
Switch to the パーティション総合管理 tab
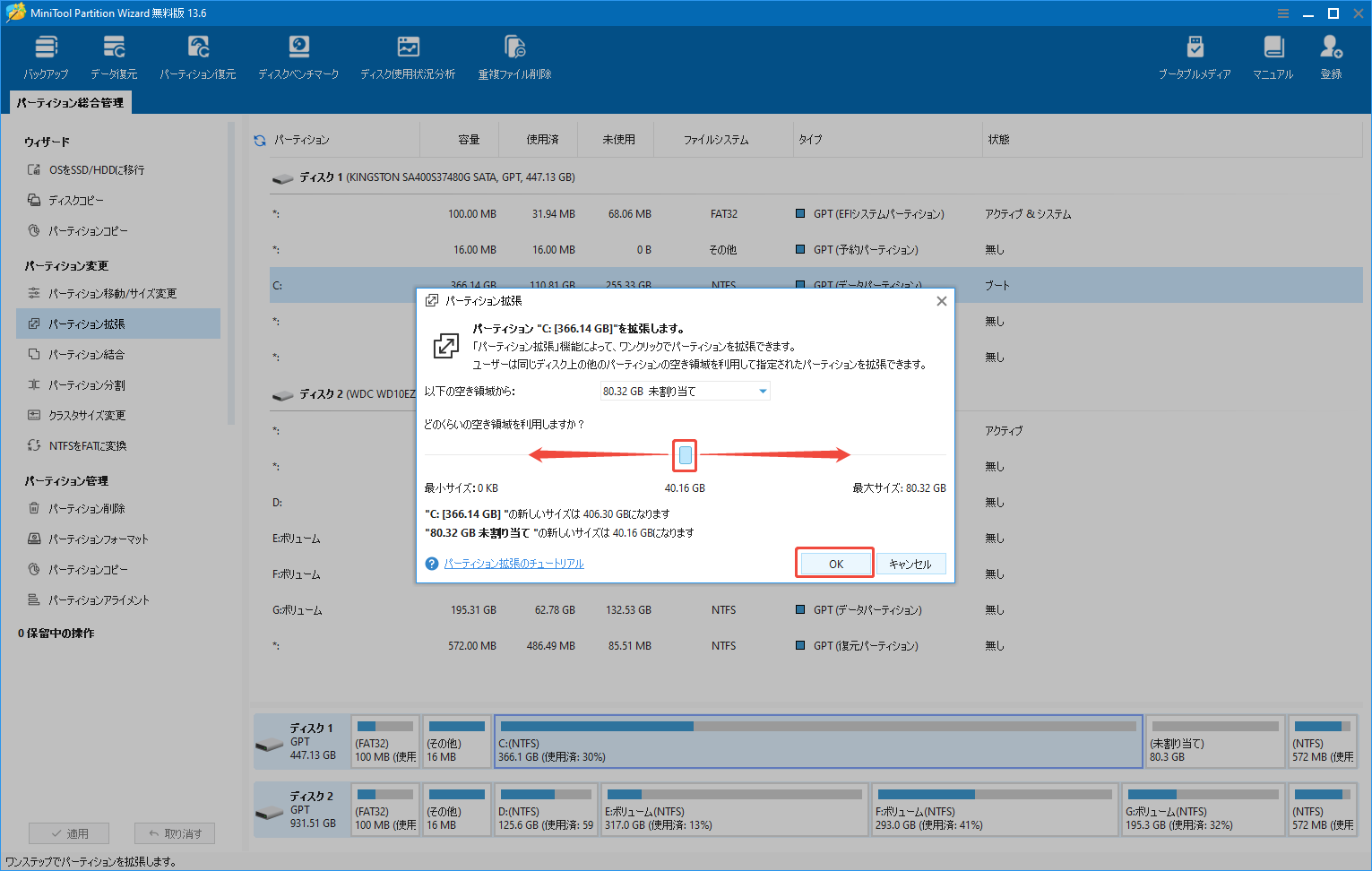click(69, 101)
